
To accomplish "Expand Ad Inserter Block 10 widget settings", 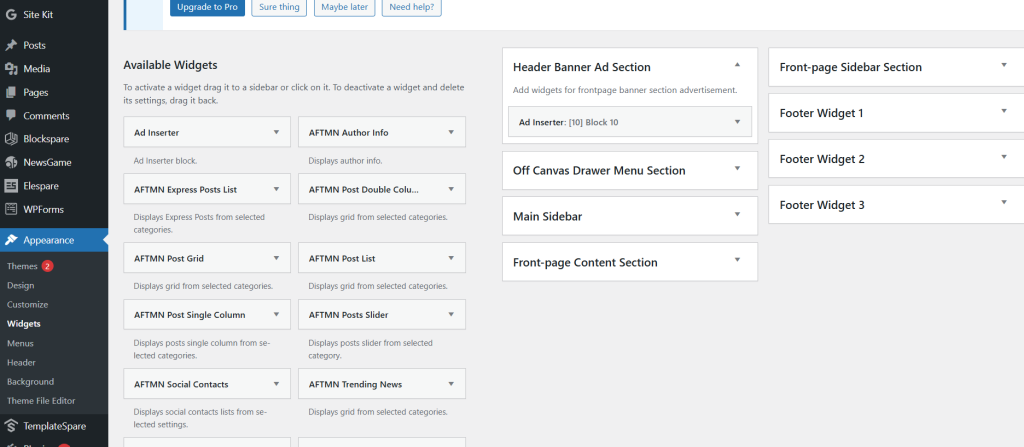I will pos(737,122).
